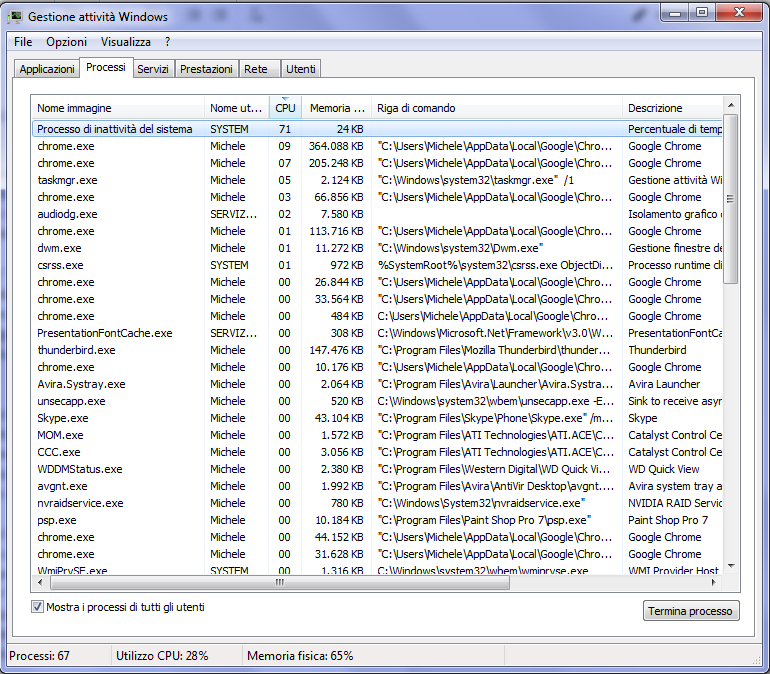Open the Prestazioni tab
770x674 pixels.
pyautogui.click(x=206, y=69)
